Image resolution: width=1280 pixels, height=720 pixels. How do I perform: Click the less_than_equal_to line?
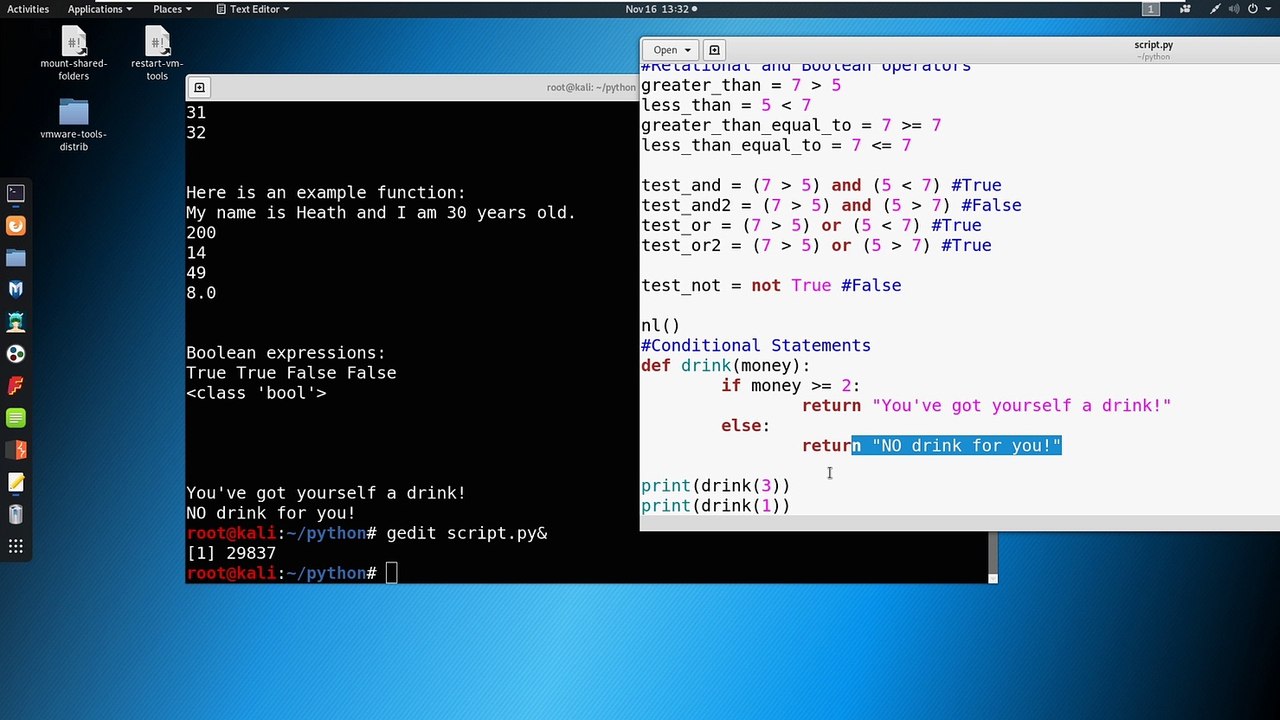pyautogui.click(x=776, y=146)
